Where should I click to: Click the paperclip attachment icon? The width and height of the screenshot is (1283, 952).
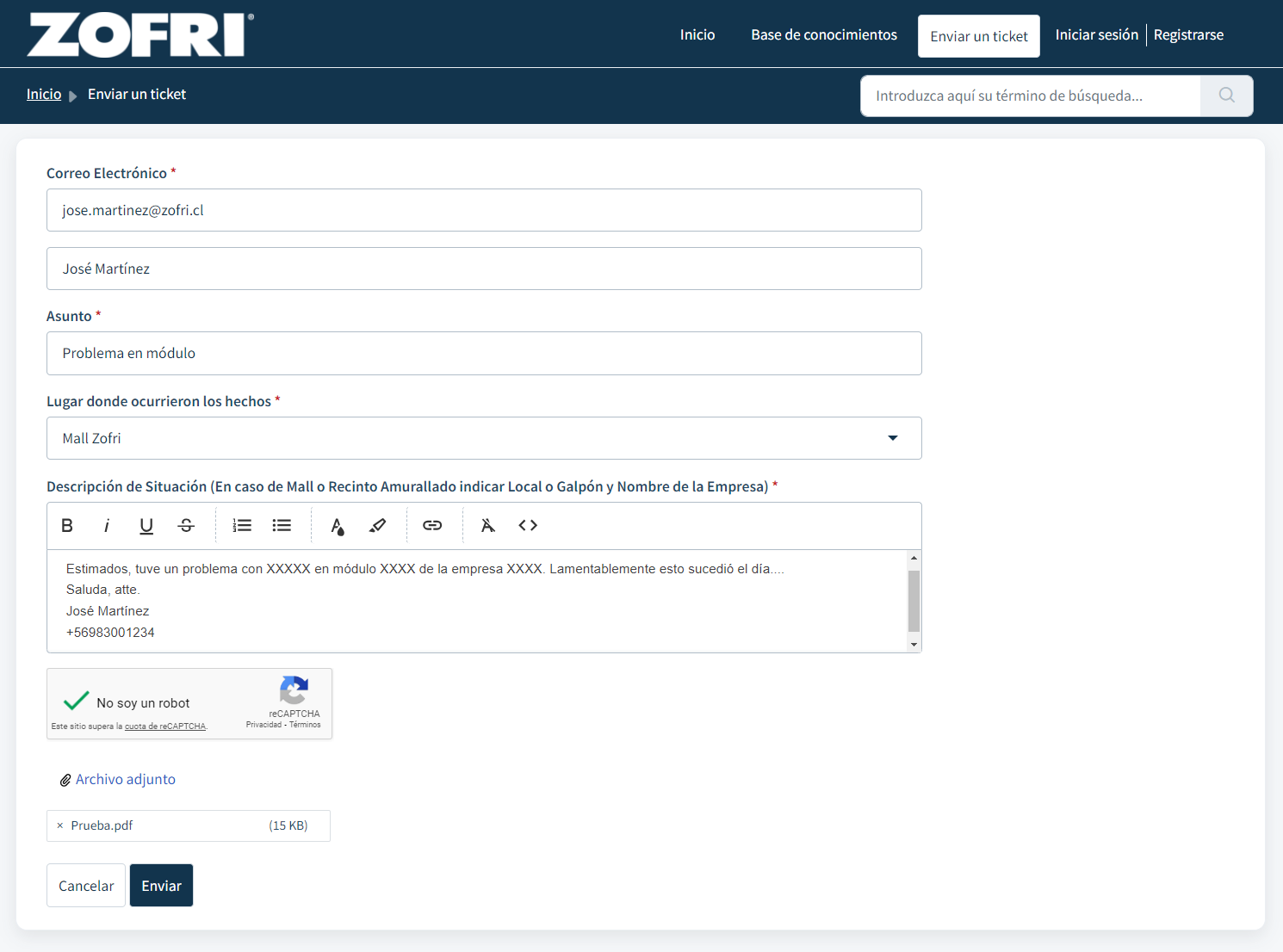65,780
